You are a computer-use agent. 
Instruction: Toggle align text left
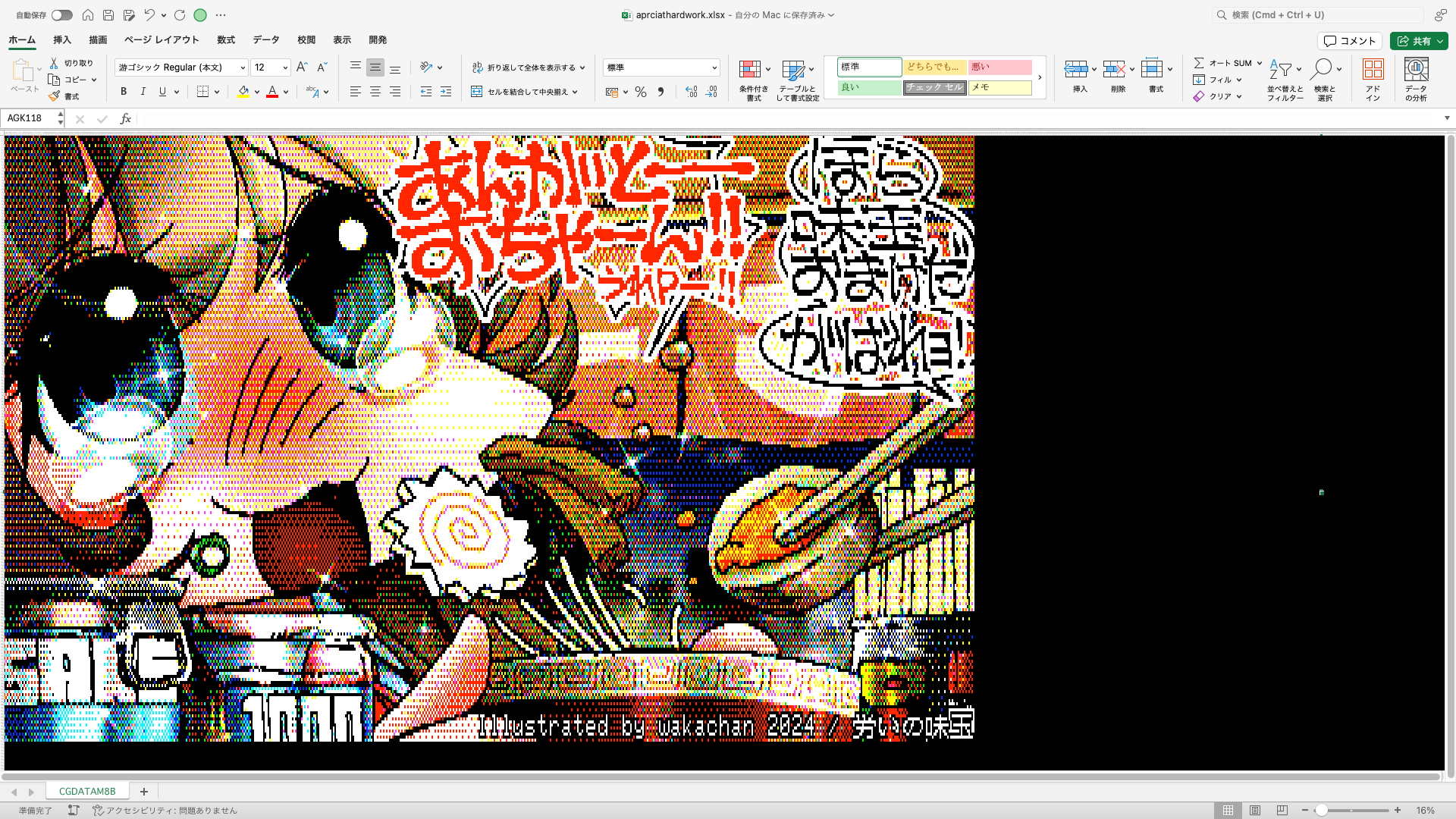tap(355, 92)
